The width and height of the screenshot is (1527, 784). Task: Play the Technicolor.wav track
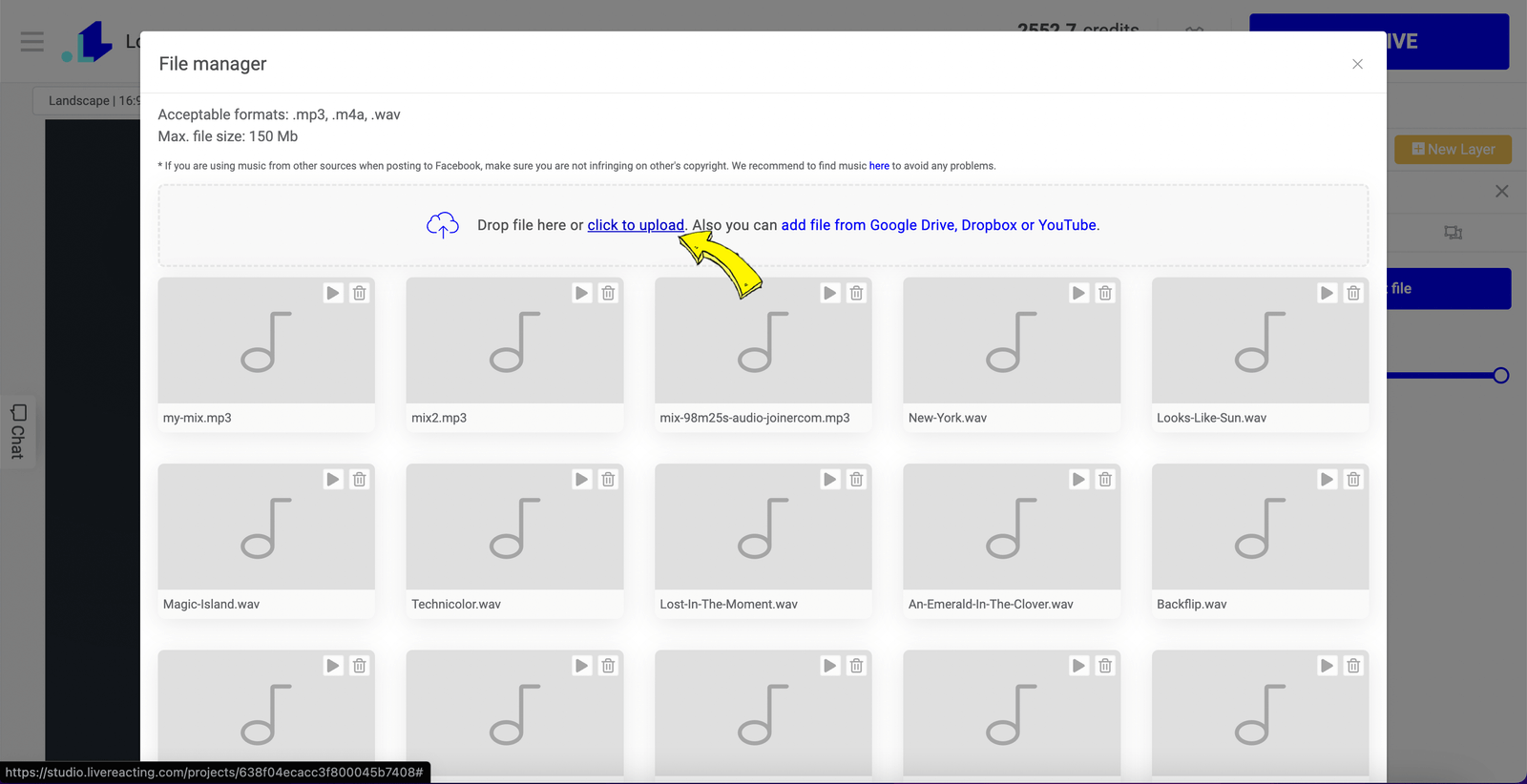tap(582, 479)
